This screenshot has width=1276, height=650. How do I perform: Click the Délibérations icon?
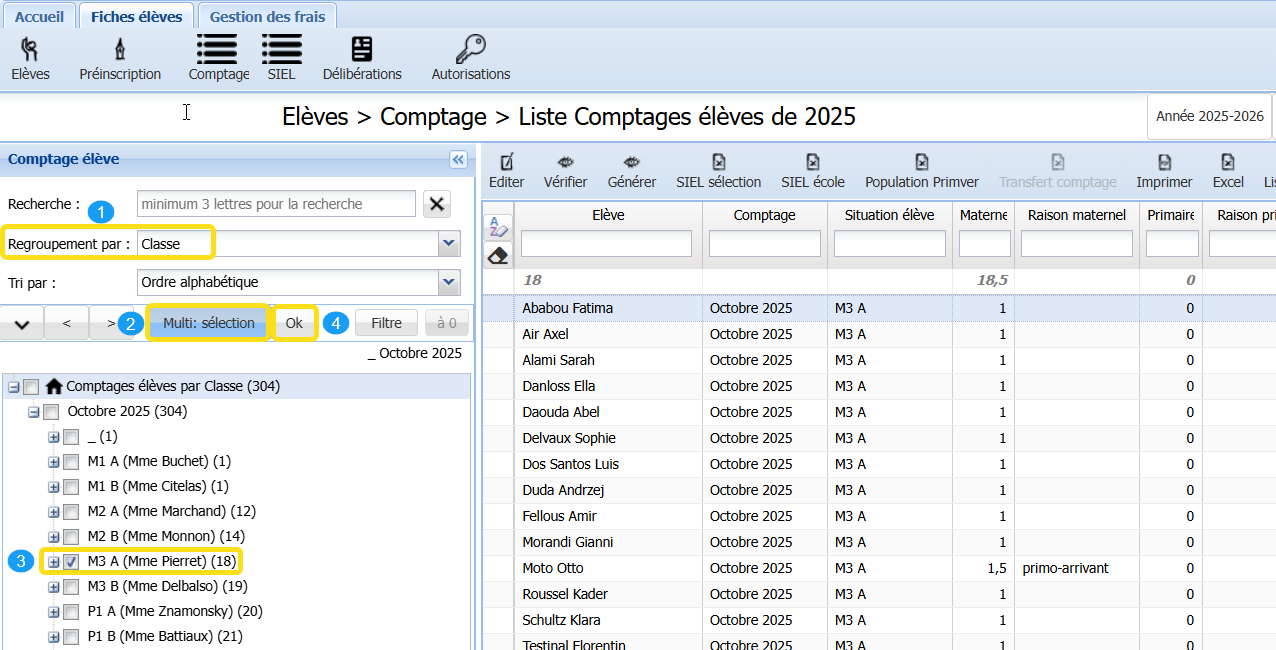362,50
